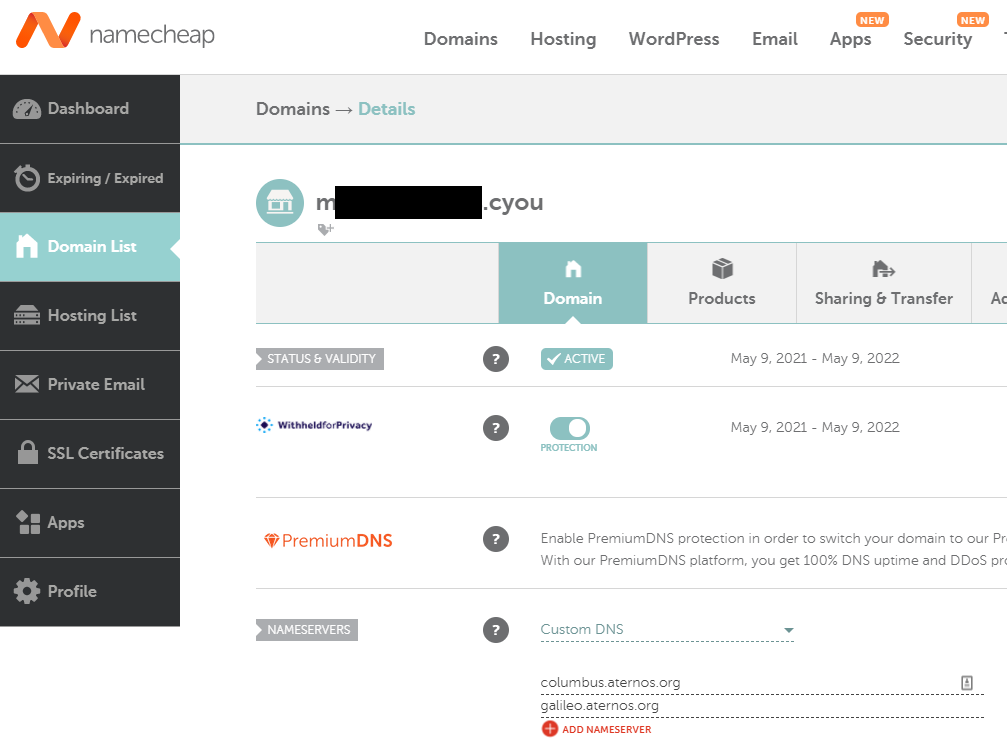The width and height of the screenshot is (1007, 751).
Task: Click the Expiring / Expired clock icon
Action: point(27,178)
